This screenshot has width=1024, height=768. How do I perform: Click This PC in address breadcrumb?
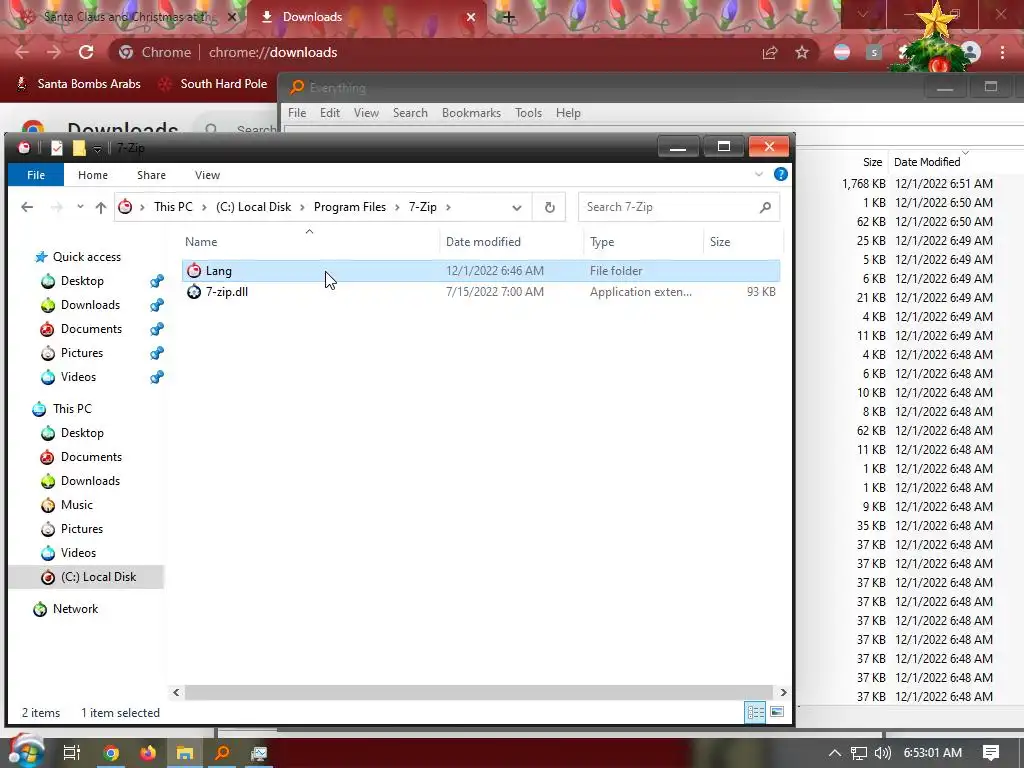[173, 207]
